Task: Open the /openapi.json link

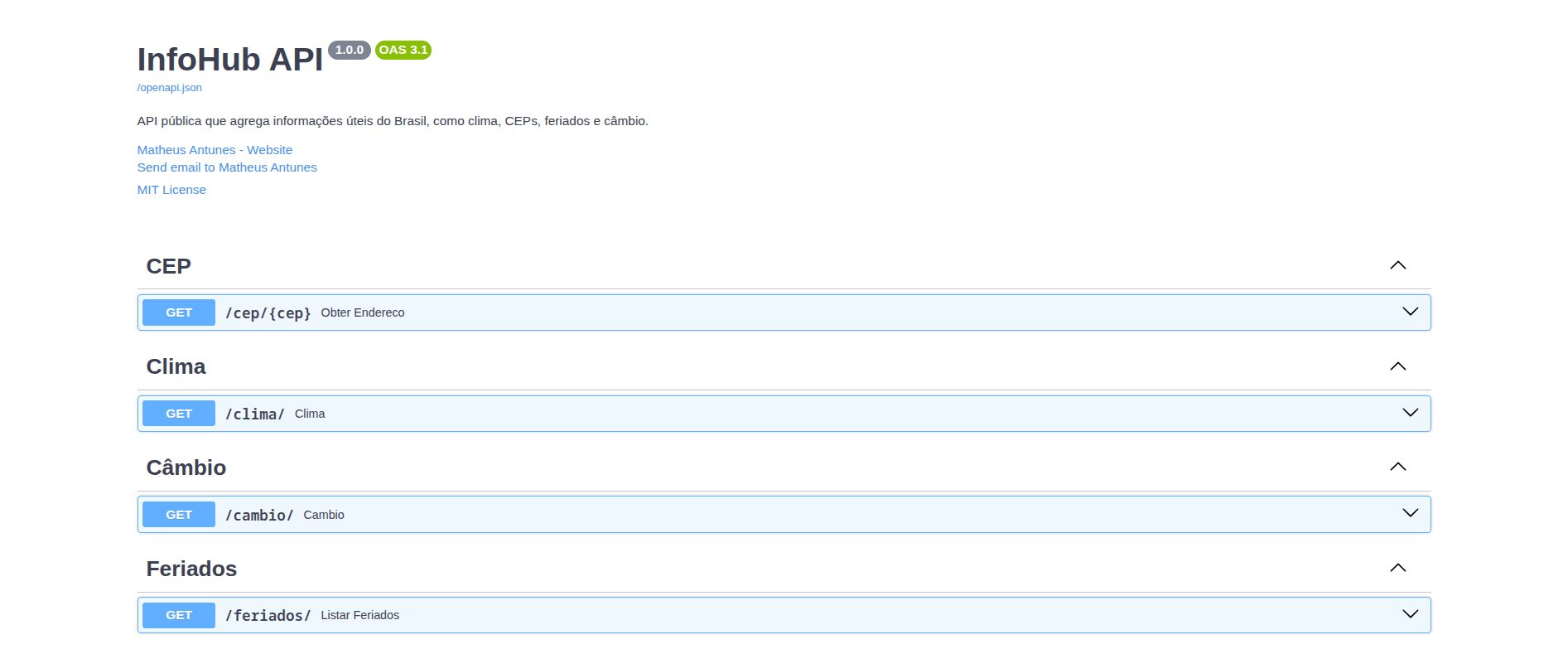Action: tap(169, 88)
